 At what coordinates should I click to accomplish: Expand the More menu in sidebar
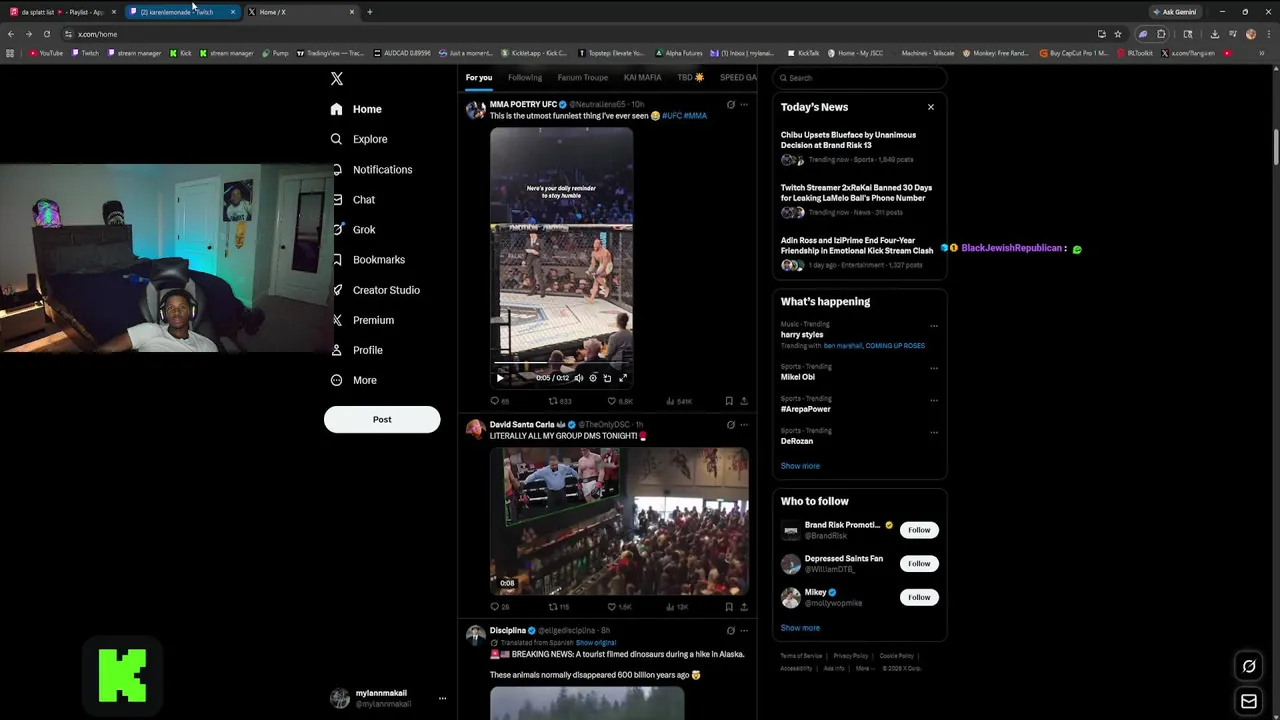click(353, 380)
